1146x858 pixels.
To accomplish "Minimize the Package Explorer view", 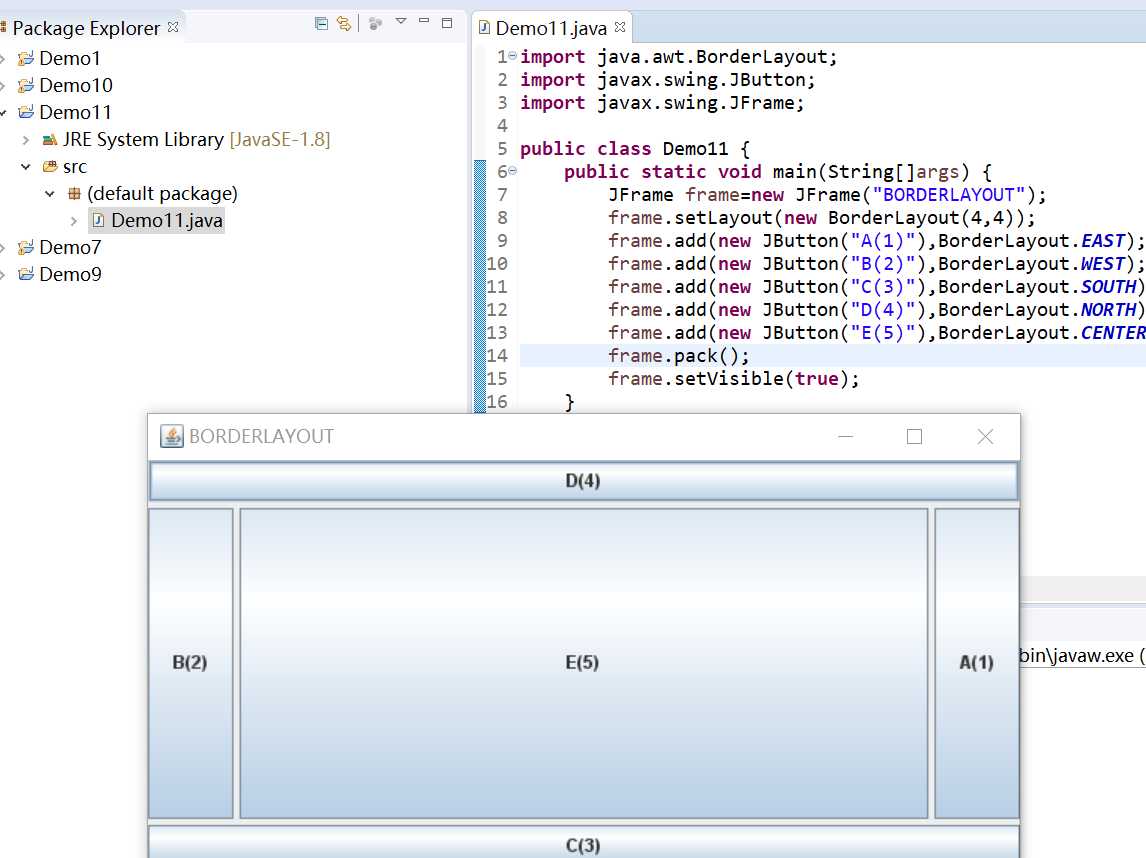I will (424, 21).
